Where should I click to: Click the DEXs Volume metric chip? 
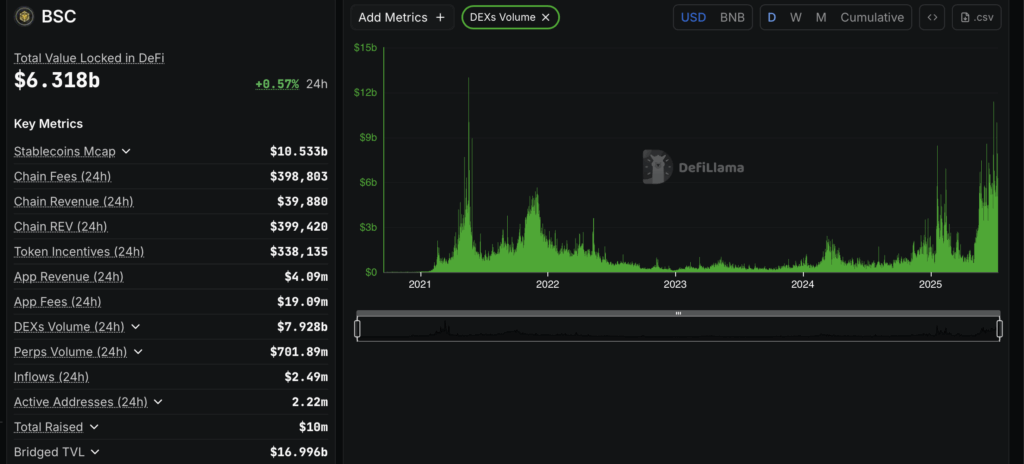pos(510,18)
